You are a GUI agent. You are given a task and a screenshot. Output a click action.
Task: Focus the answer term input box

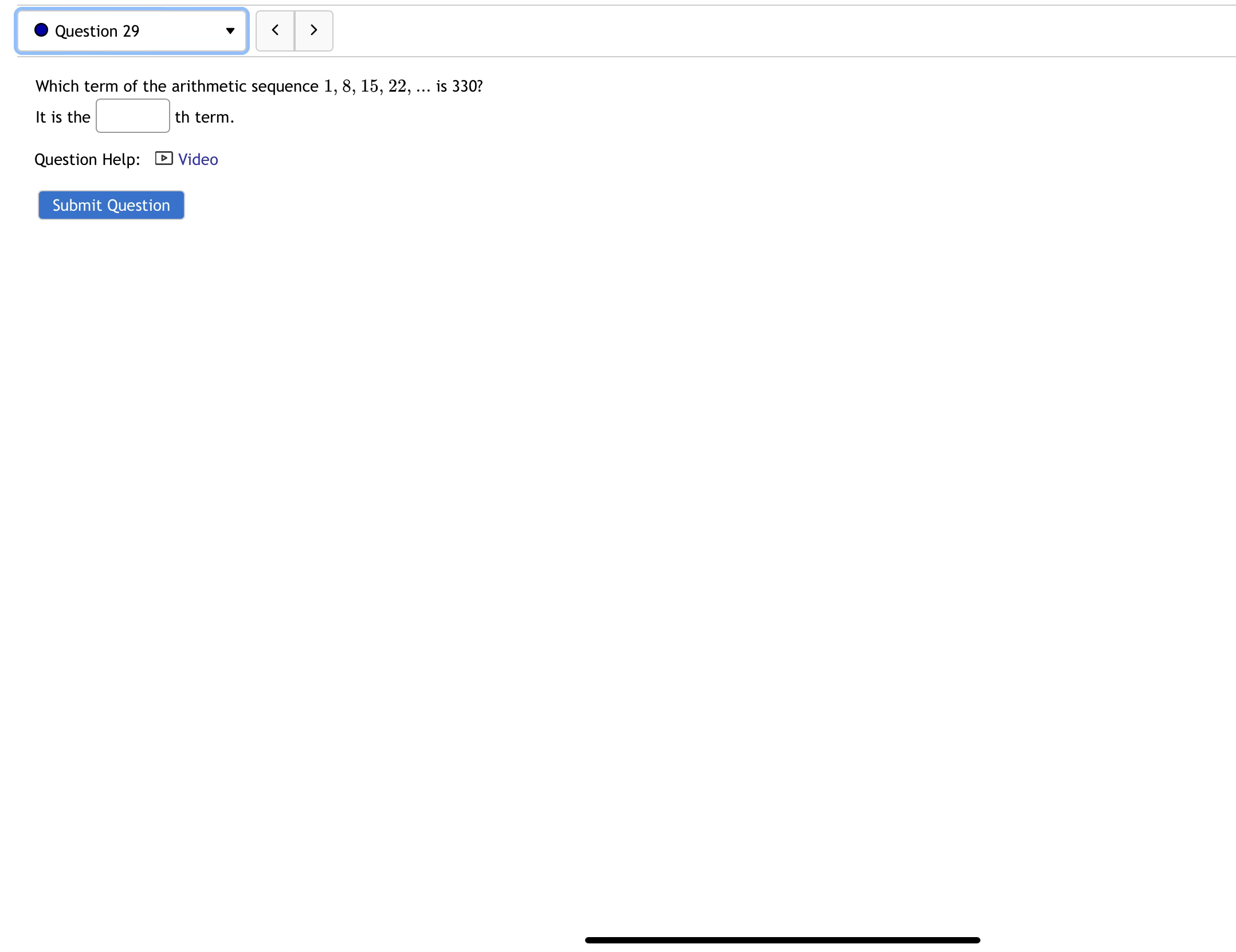coord(132,116)
